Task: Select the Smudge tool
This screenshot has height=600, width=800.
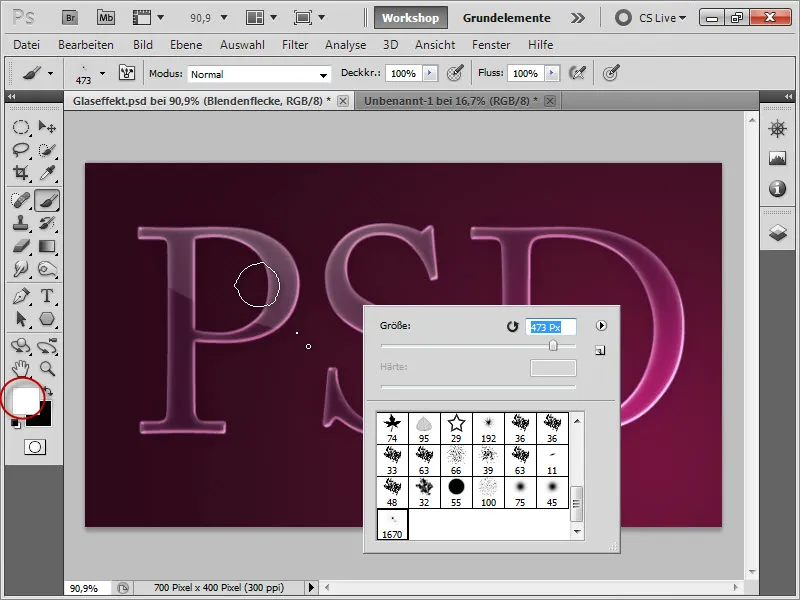Action: point(21,269)
